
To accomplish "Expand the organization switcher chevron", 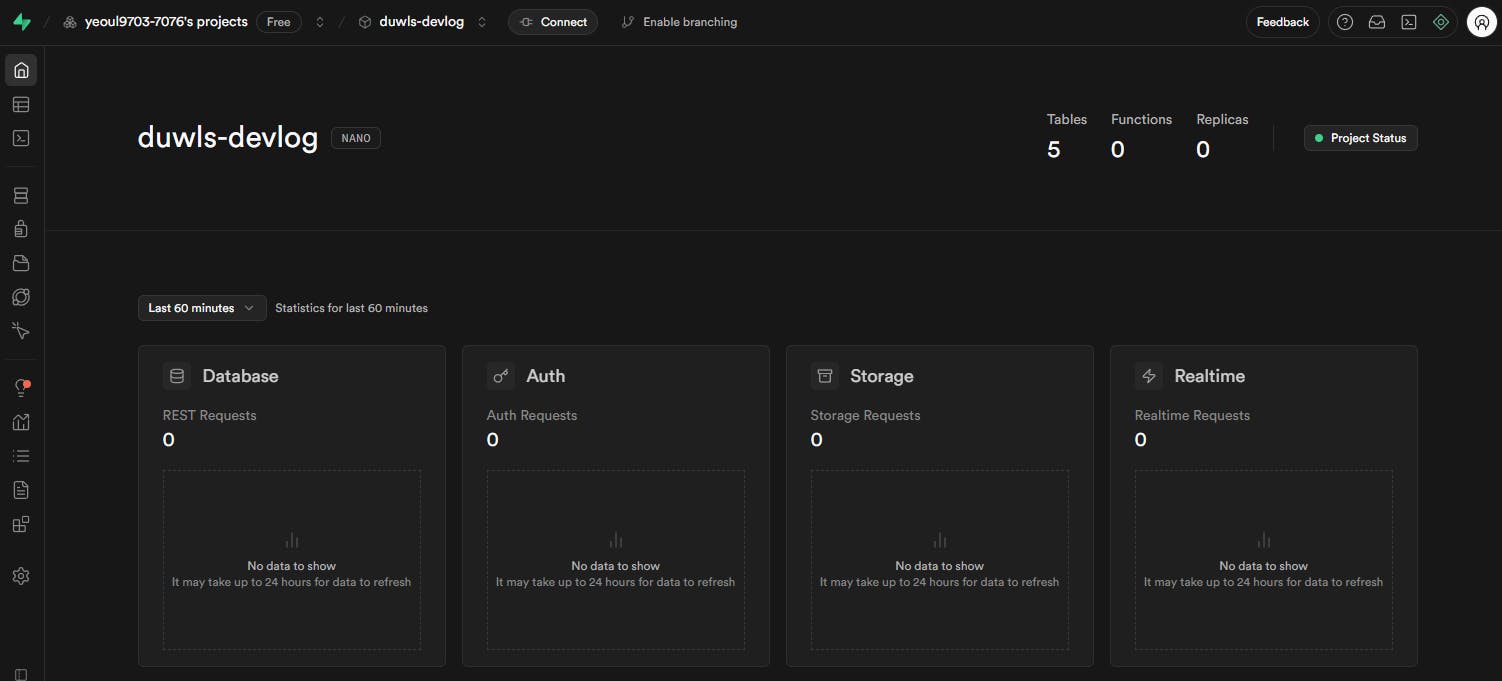I will coord(320,22).
